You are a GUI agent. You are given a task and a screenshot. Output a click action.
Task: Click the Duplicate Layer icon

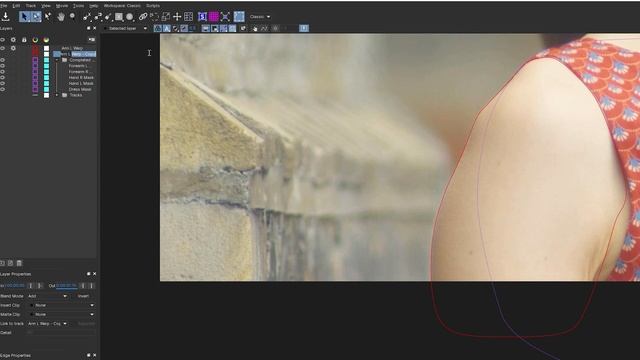click(10, 263)
